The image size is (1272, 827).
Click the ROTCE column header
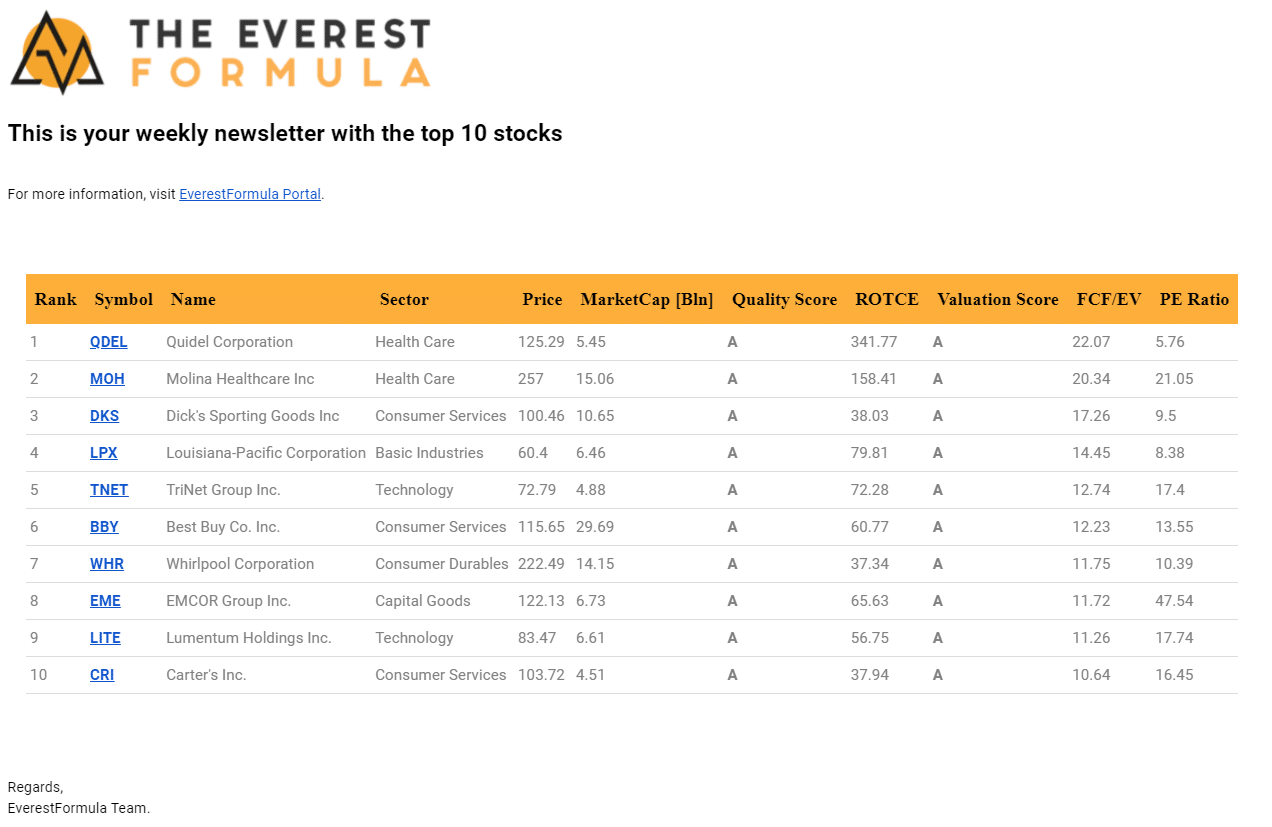tap(887, 300)
